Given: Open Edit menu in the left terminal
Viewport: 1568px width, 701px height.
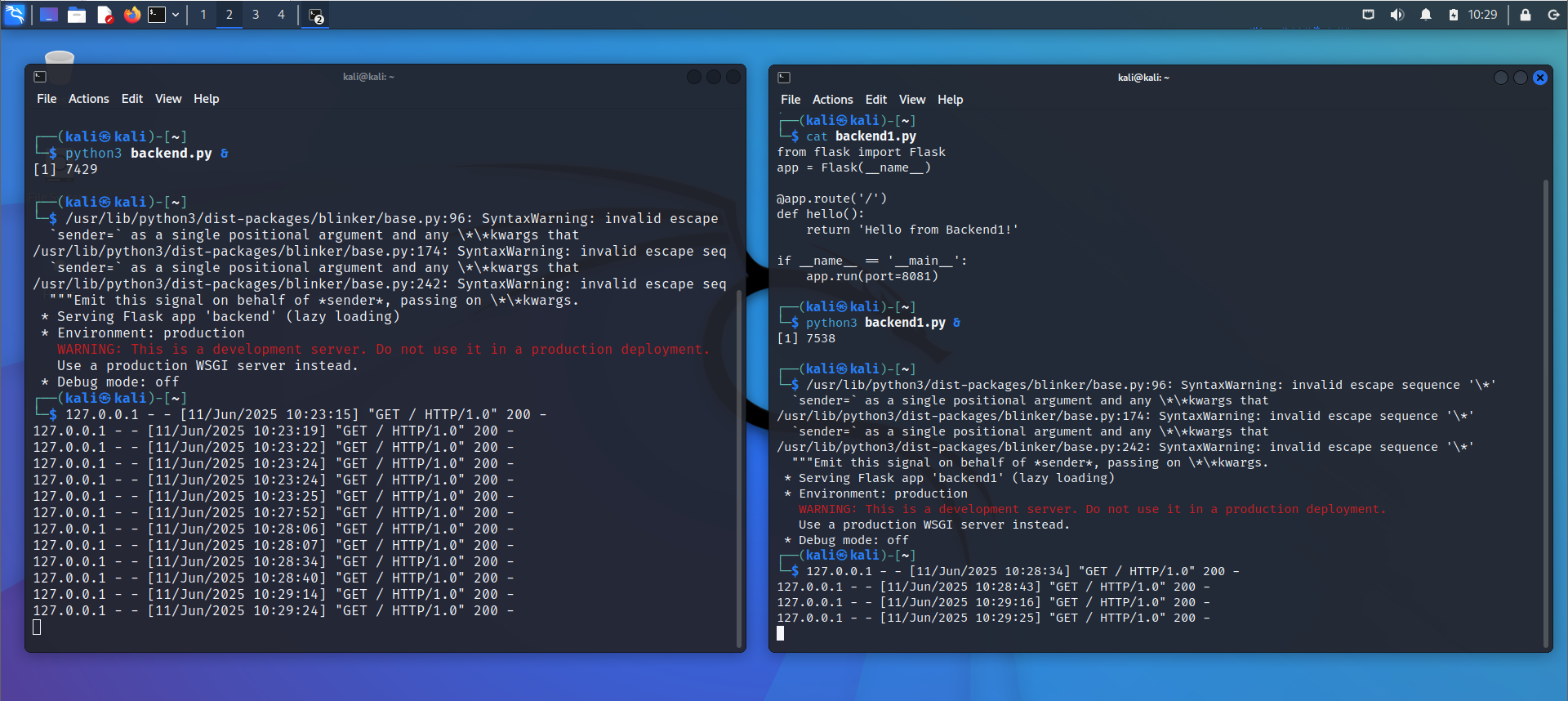Looking at the screenshot, I should tap(132, 99).
